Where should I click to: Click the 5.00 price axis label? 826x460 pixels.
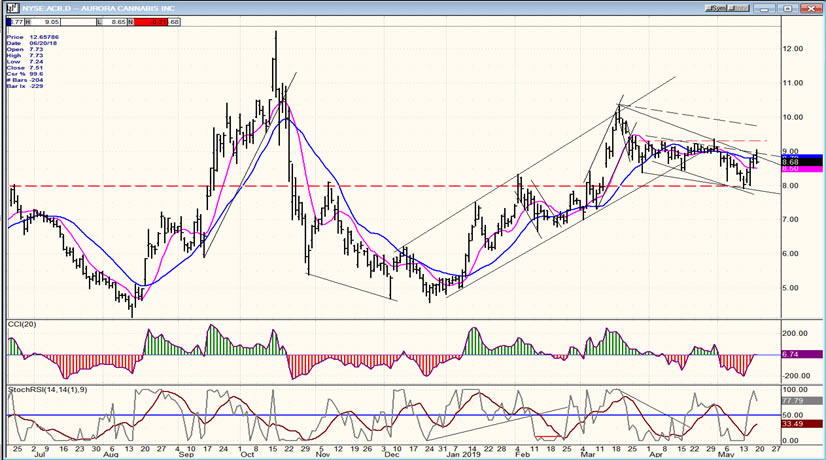click(793, 288)
